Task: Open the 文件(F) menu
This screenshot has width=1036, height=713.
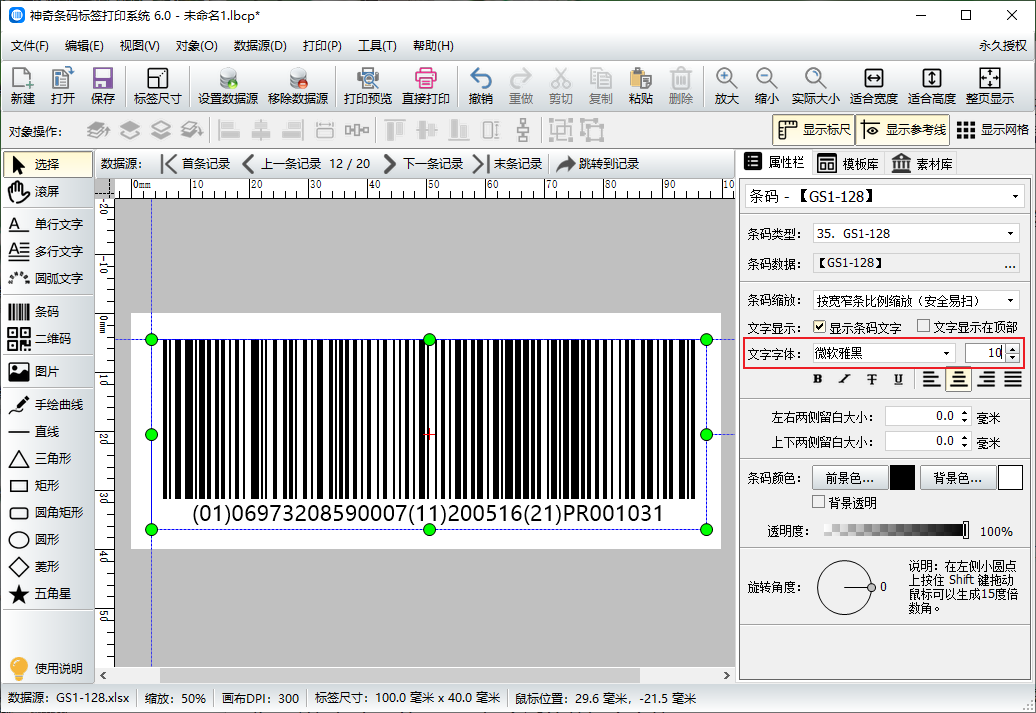Action: [x=30, y=46]
